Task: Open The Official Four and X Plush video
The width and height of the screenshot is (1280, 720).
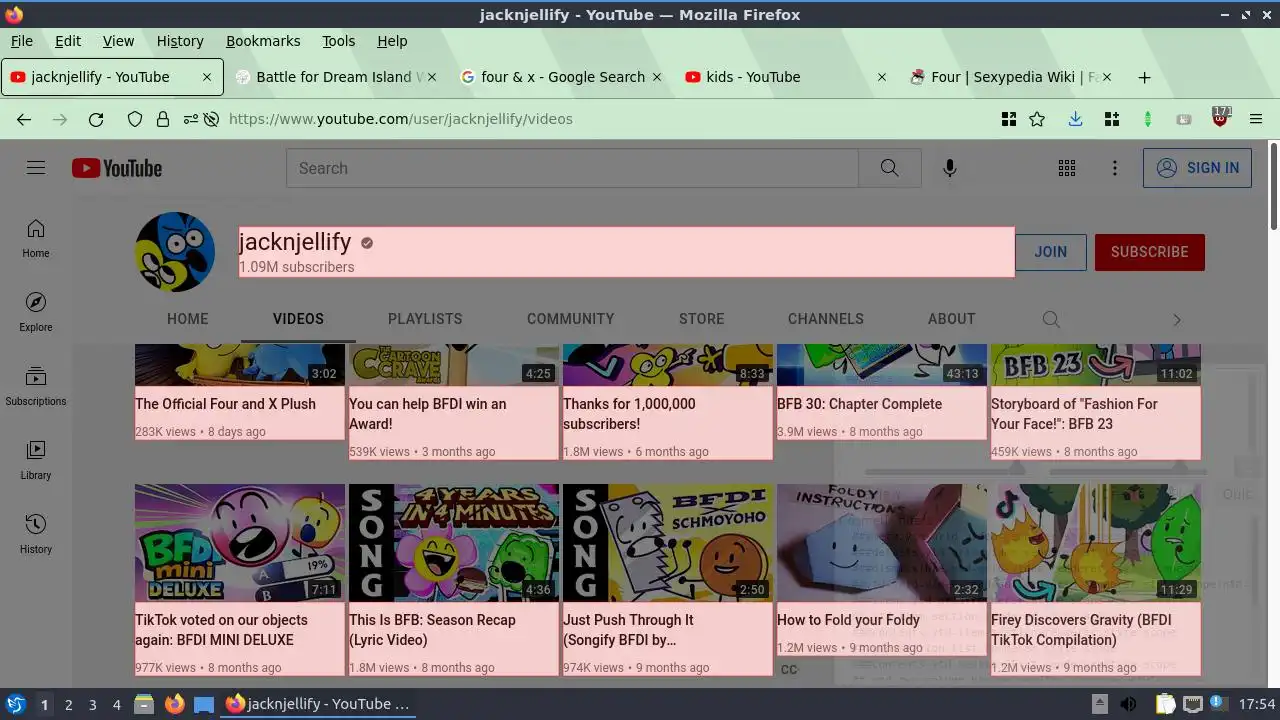Action: click(225, 404)
